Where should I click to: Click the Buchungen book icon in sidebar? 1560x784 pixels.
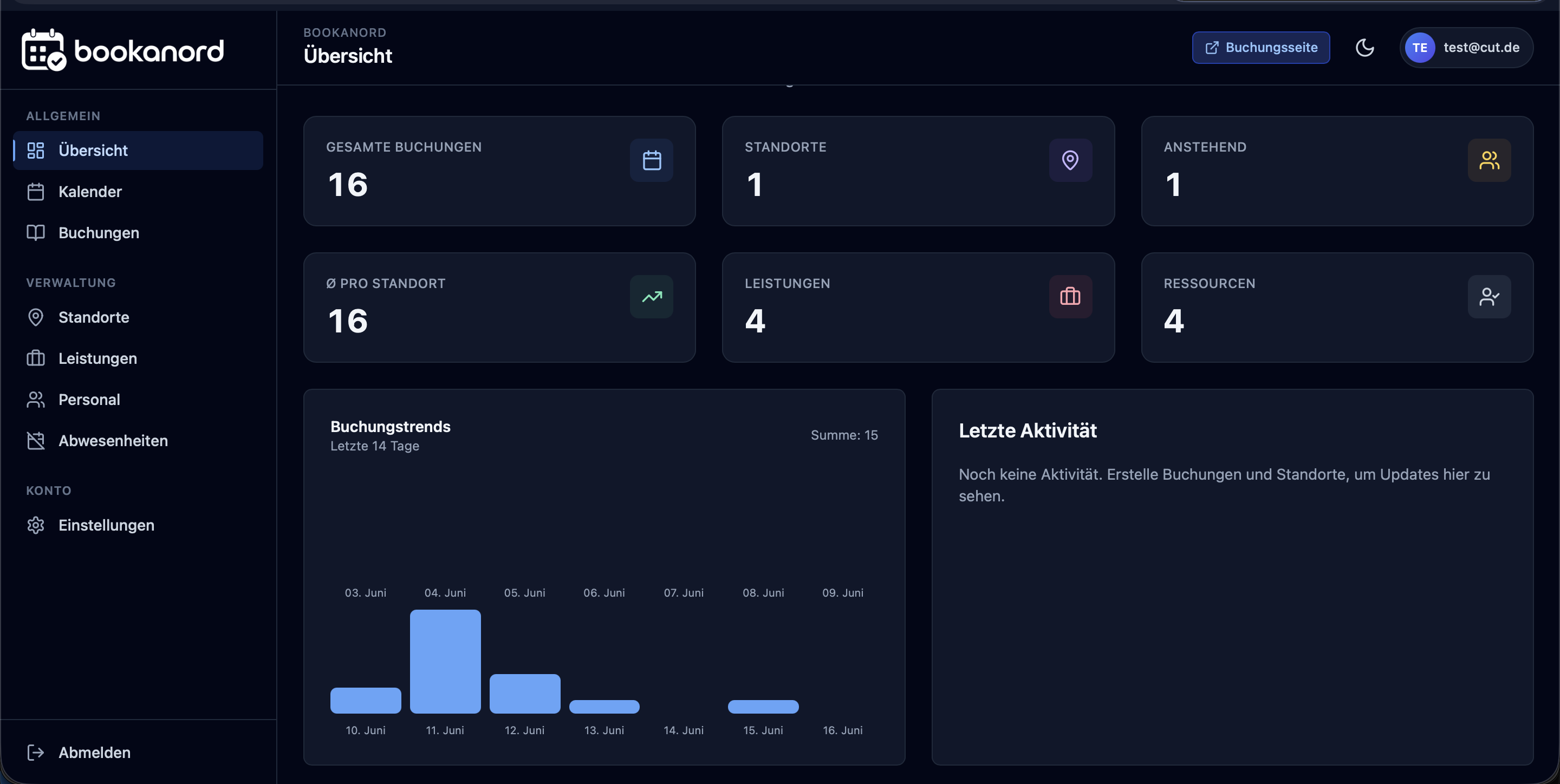[x=36, y=232]
